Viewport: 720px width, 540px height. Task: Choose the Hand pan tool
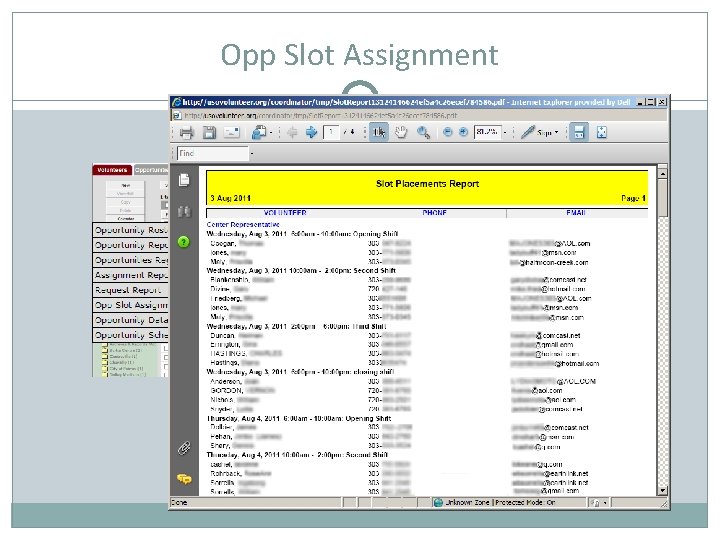[401, 133]
